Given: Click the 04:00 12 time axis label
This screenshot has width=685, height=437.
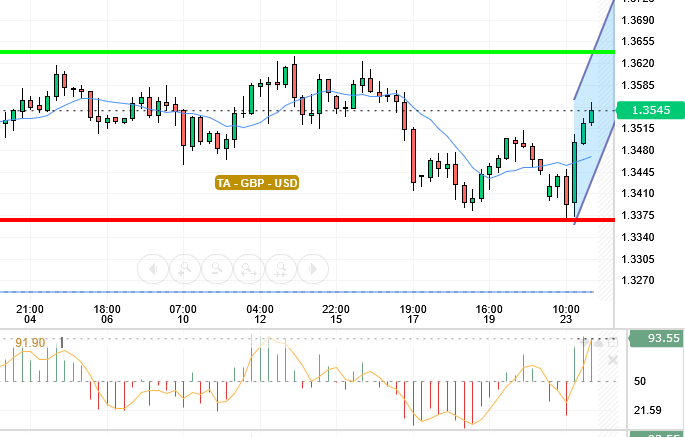Looking at the screenshot, I should 260,314.
